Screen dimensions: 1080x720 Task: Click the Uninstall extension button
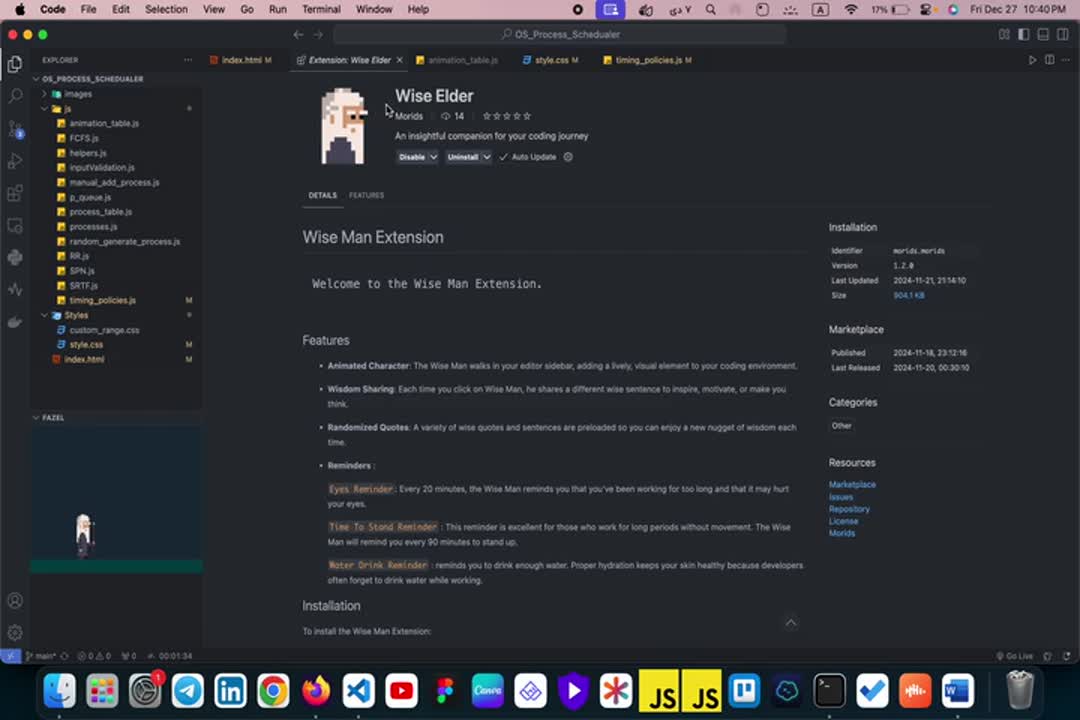click(463, 157)
